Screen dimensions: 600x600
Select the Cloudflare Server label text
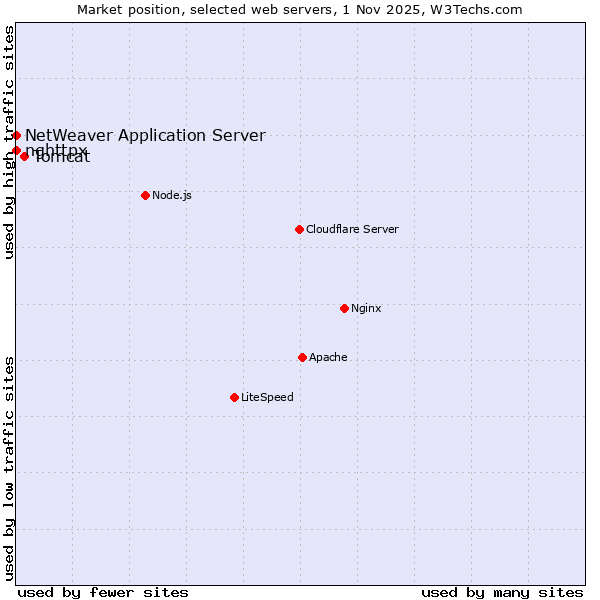(x=352, y=229)
